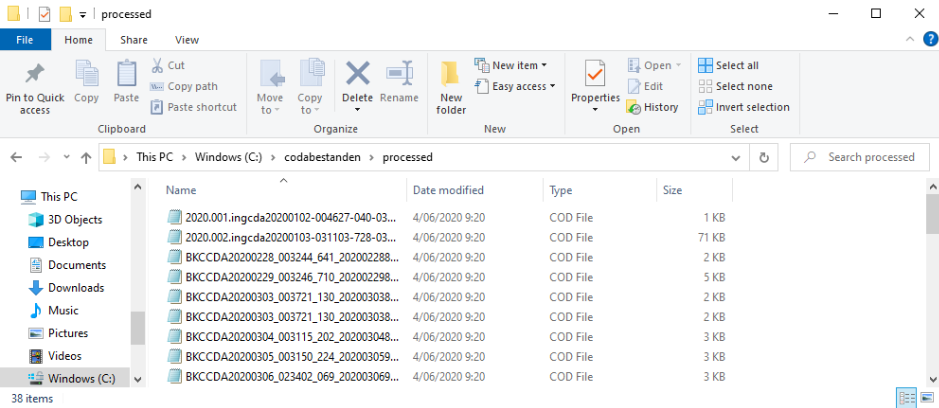Click Select all in the ribbon

tap(729, 65)
